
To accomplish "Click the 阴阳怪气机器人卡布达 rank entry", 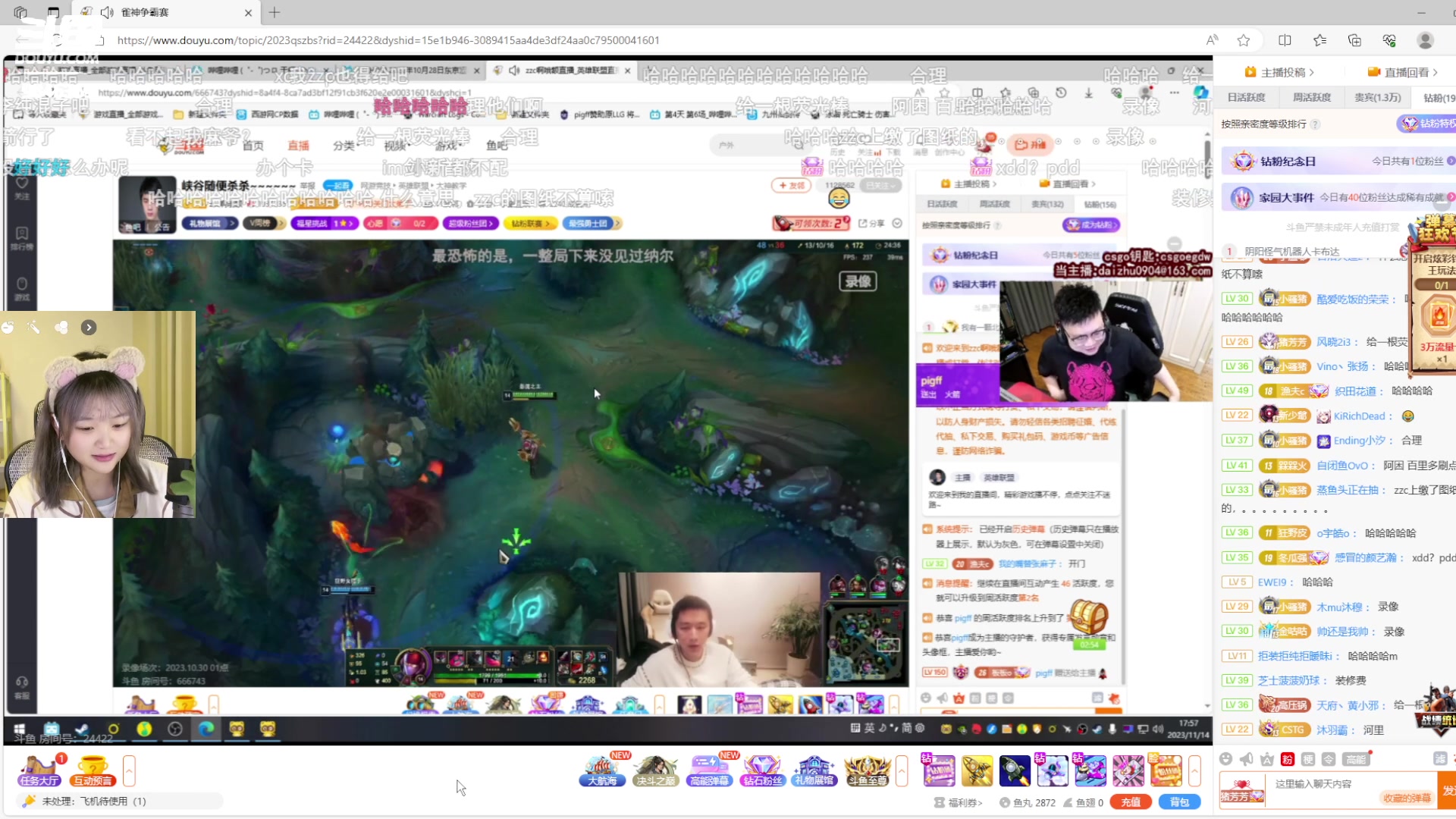I will pyautogui.click(x=1291, y=252).
